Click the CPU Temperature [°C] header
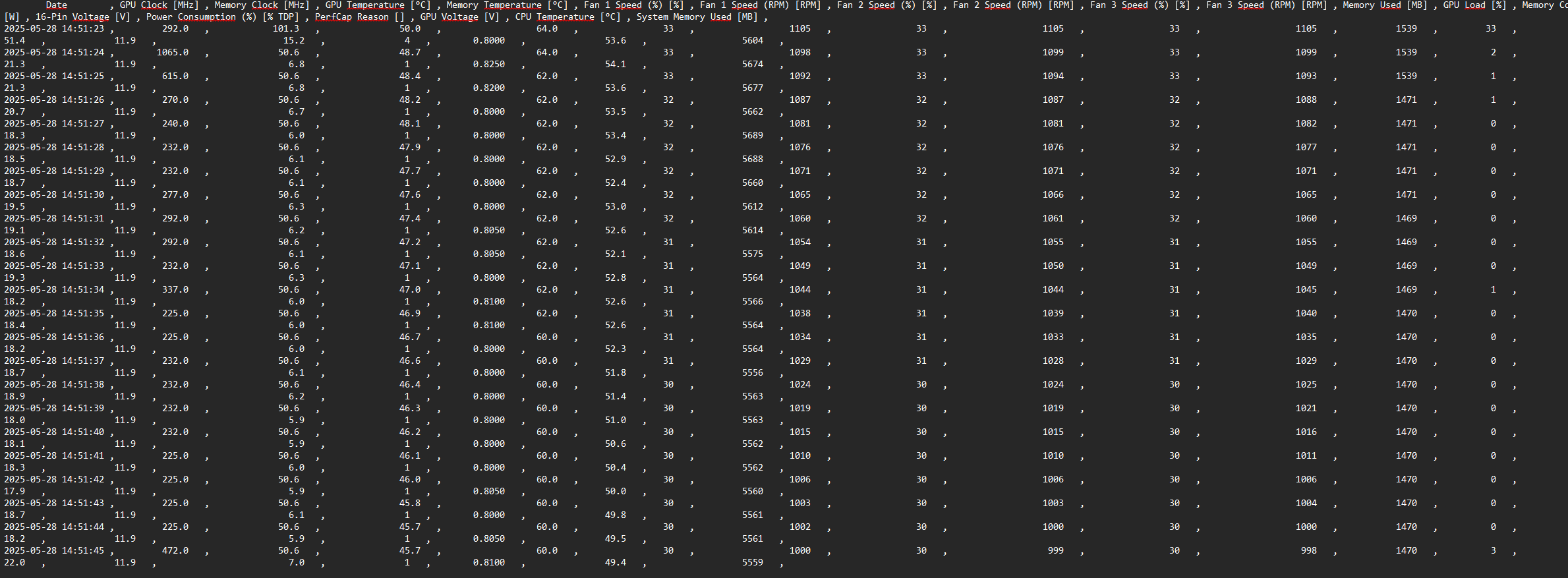Viewport: 1568px width, 578px height. 567,17
